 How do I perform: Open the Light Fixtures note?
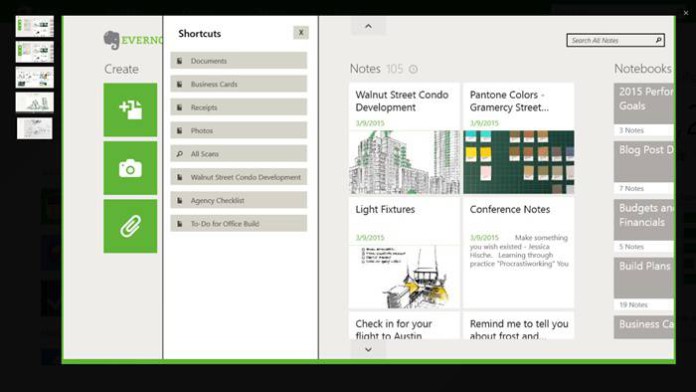[404, 253]
